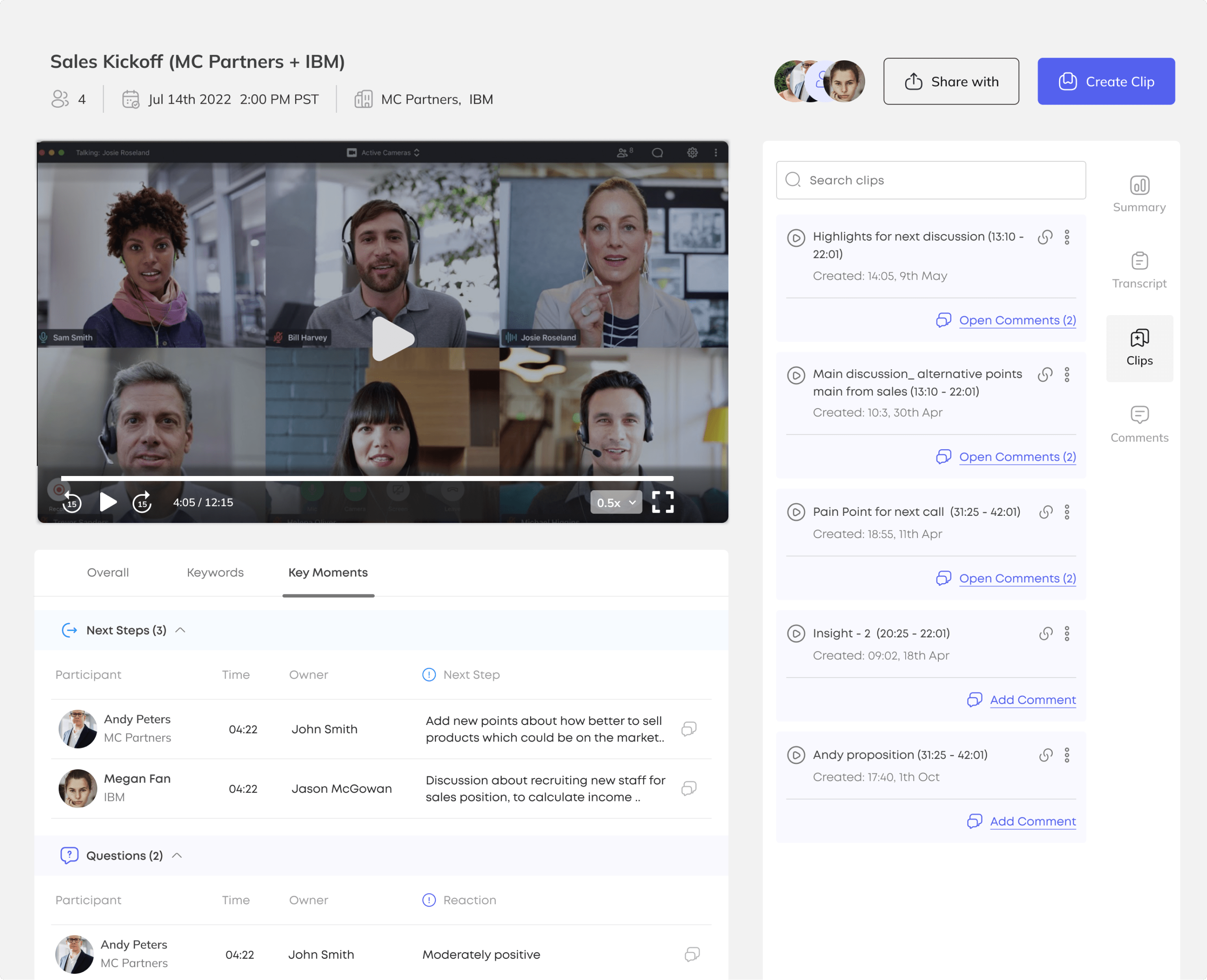
Task: Click owner name Jason McGowan
Action: pyautogui.click(x=342, y=789)
